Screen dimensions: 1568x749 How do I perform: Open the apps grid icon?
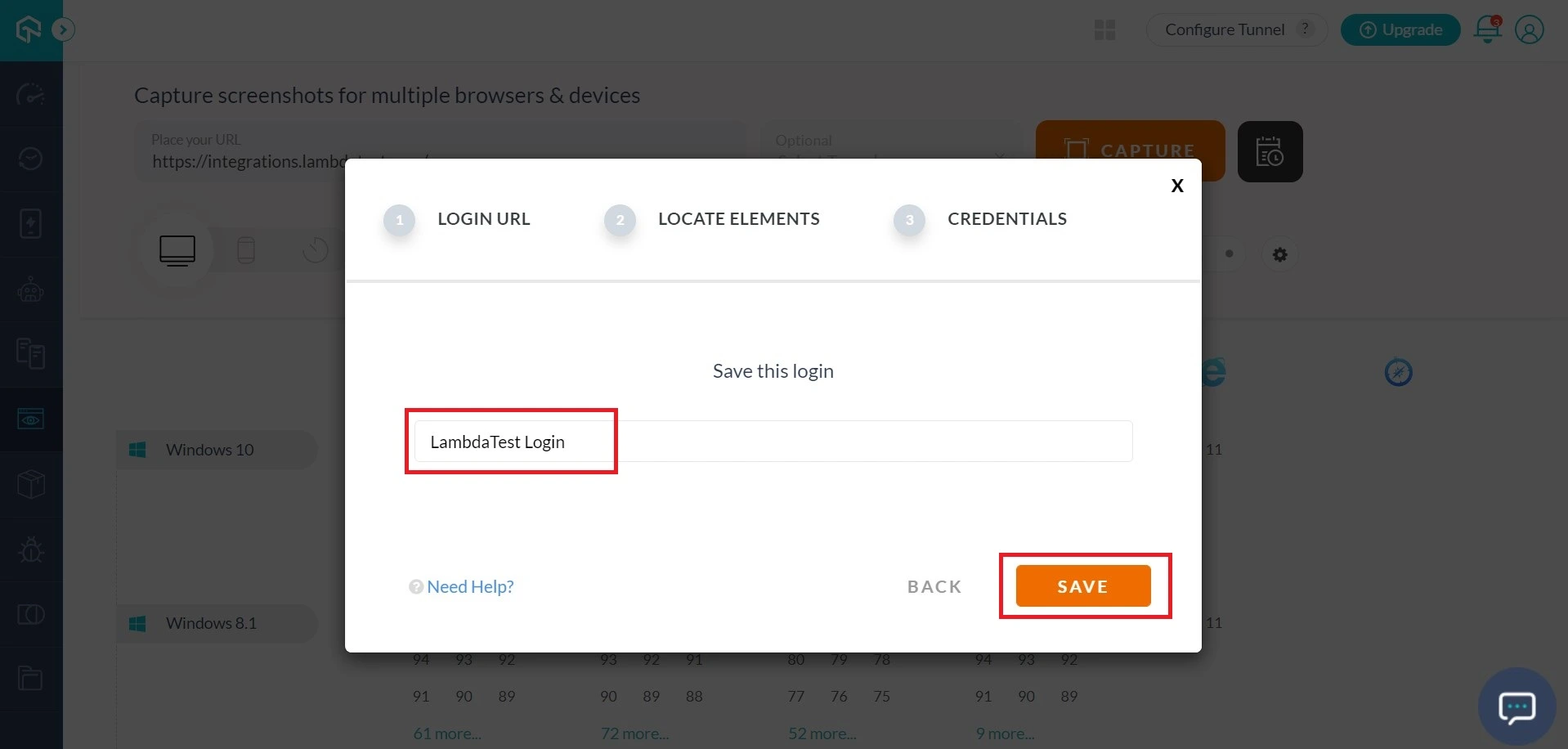click(1104, 30)
